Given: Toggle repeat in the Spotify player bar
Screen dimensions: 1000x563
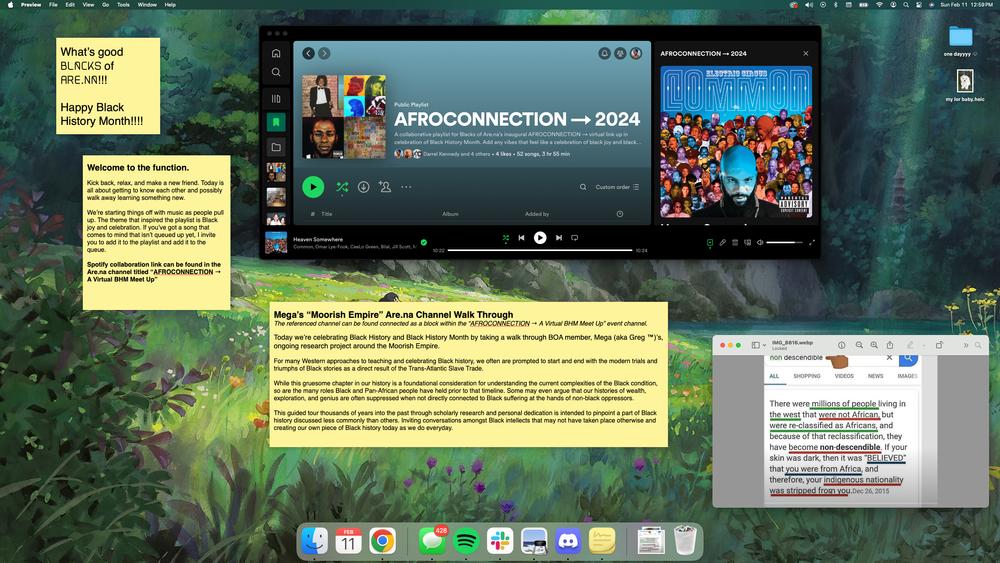Looking at the screenshot, I should [x=575, y=238].
